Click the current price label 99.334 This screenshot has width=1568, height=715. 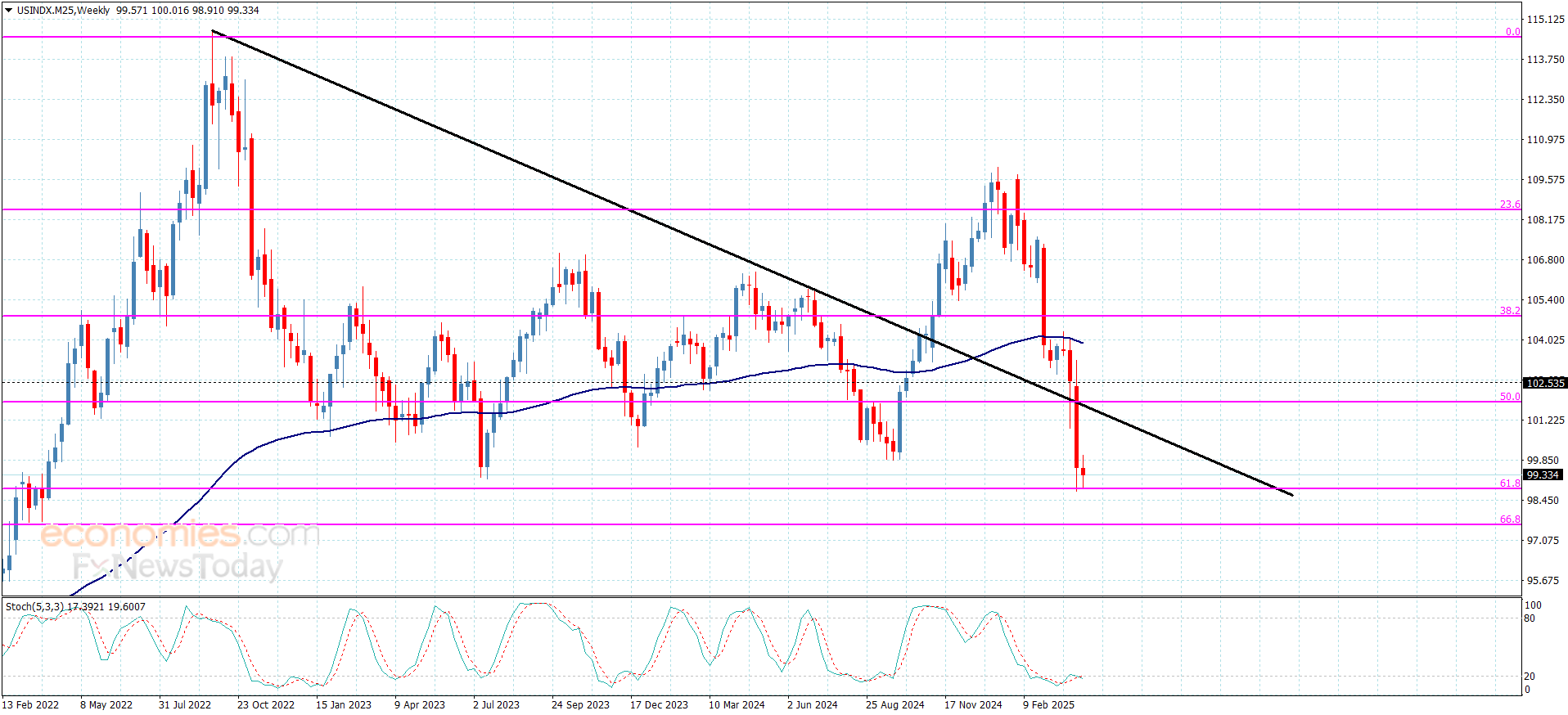click(x=1543, y=475)
